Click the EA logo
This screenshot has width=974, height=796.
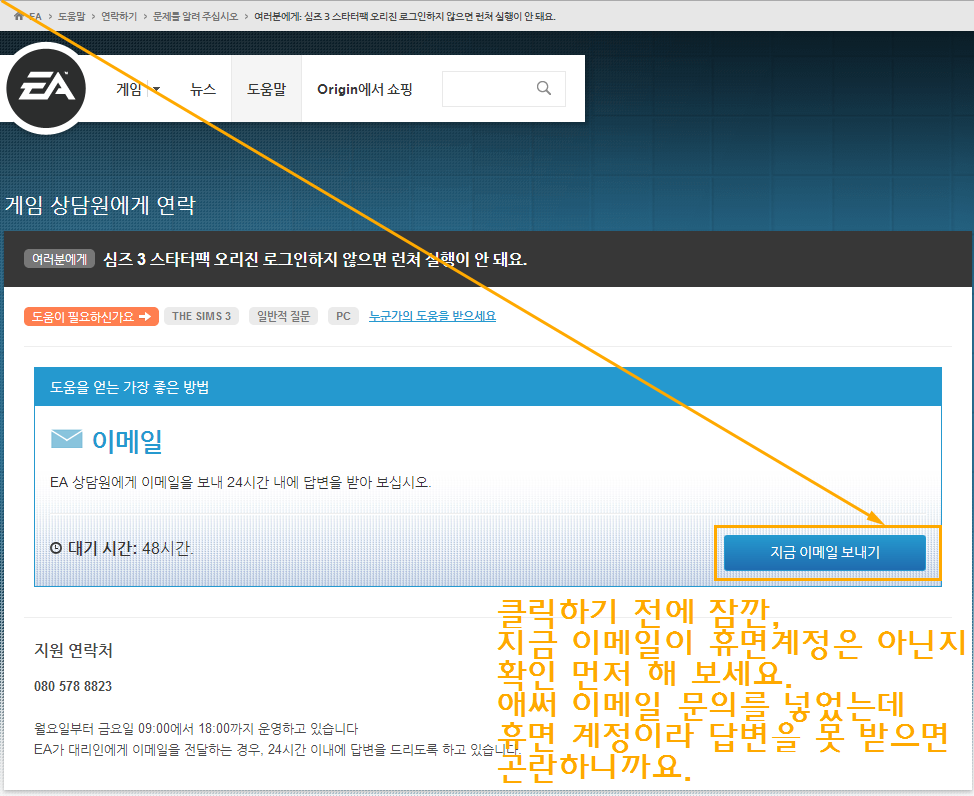tap(46, 89)
